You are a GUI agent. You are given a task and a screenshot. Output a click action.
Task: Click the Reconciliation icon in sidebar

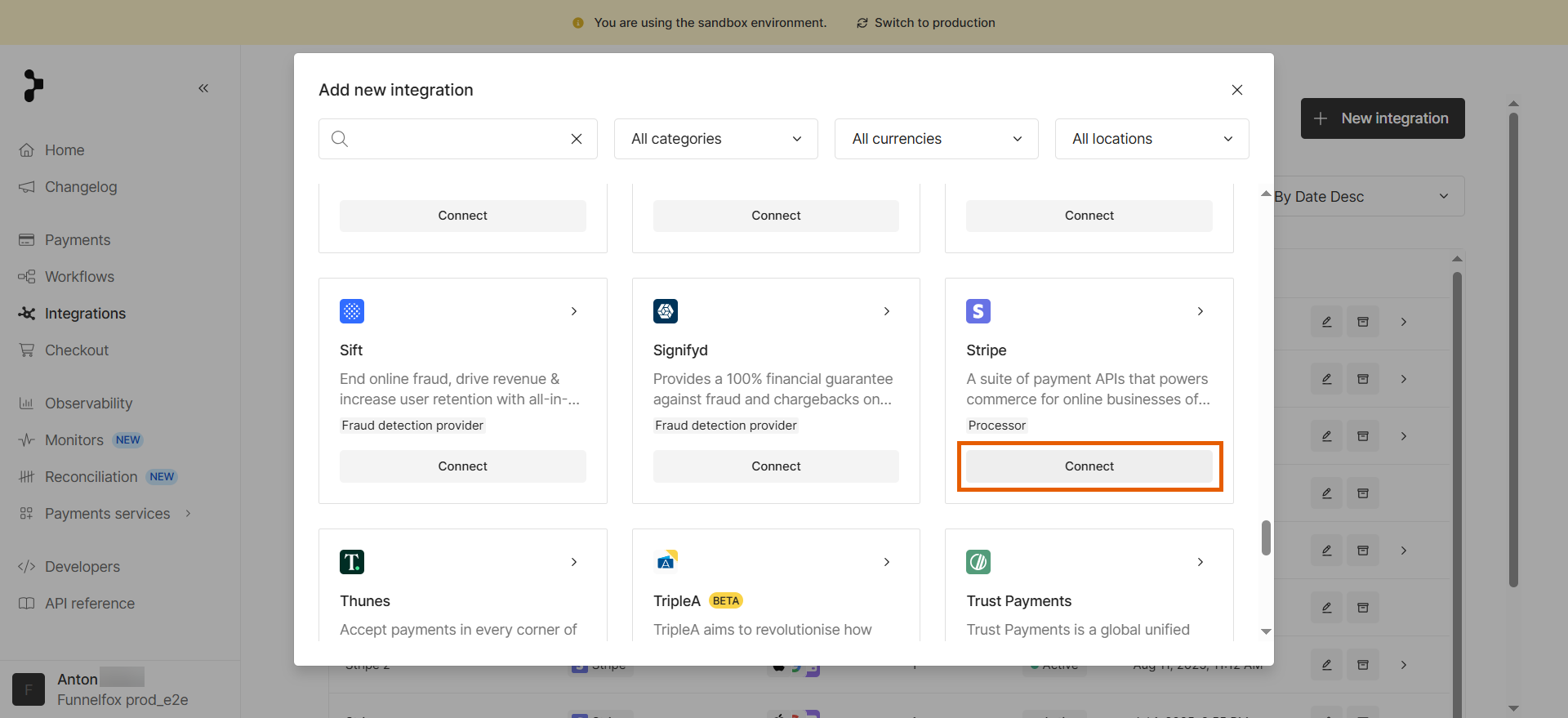click(x=27, y=477)
